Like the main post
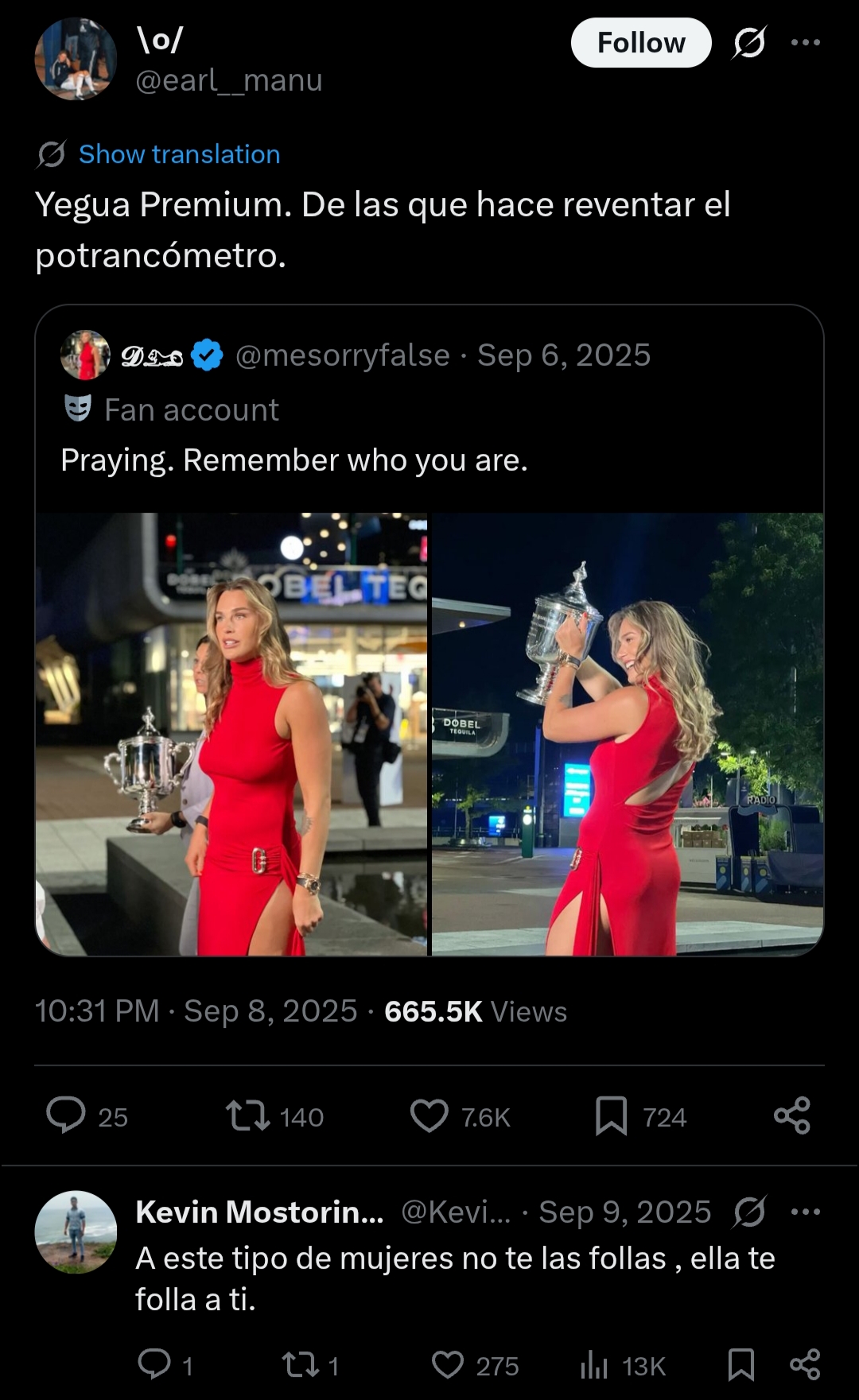 point(429,1115)
